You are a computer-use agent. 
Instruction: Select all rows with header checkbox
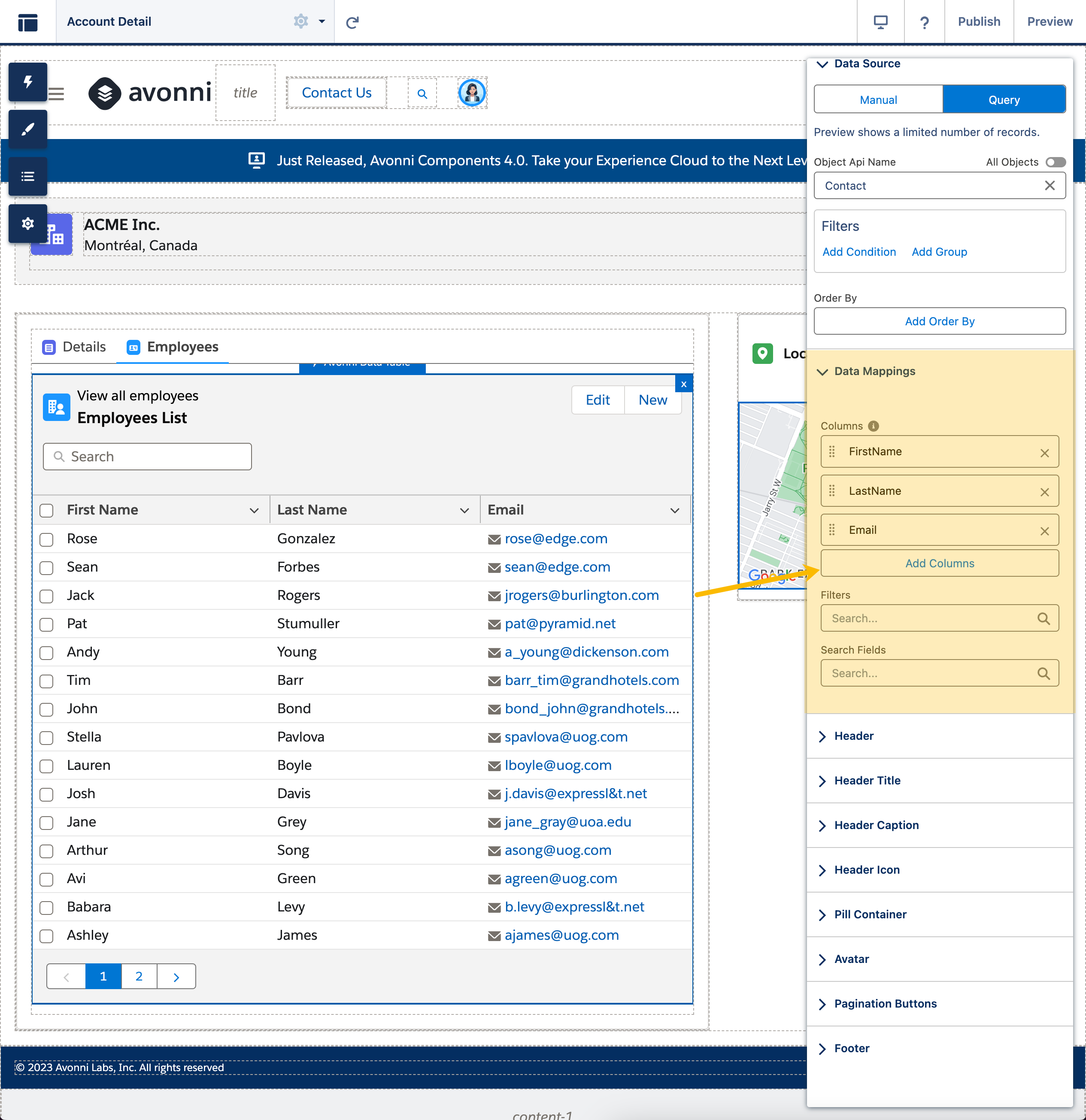pos(46,510)
